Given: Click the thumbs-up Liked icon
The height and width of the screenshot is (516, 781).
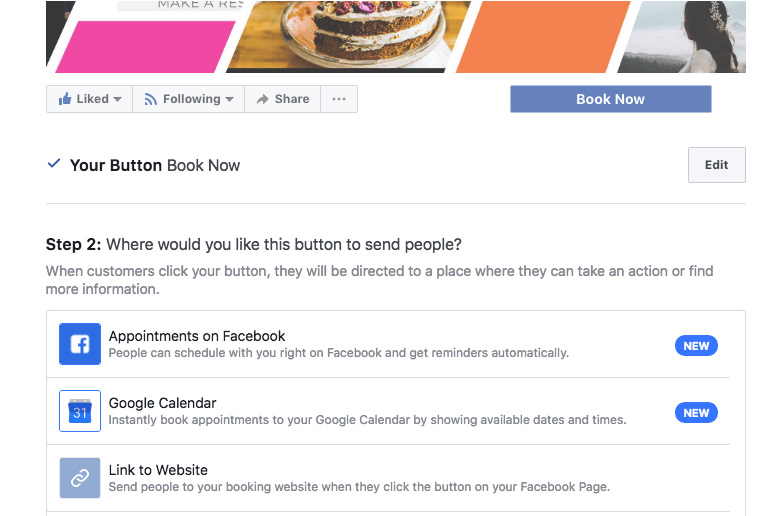Looking at the screenshot, I should point(65,99).
